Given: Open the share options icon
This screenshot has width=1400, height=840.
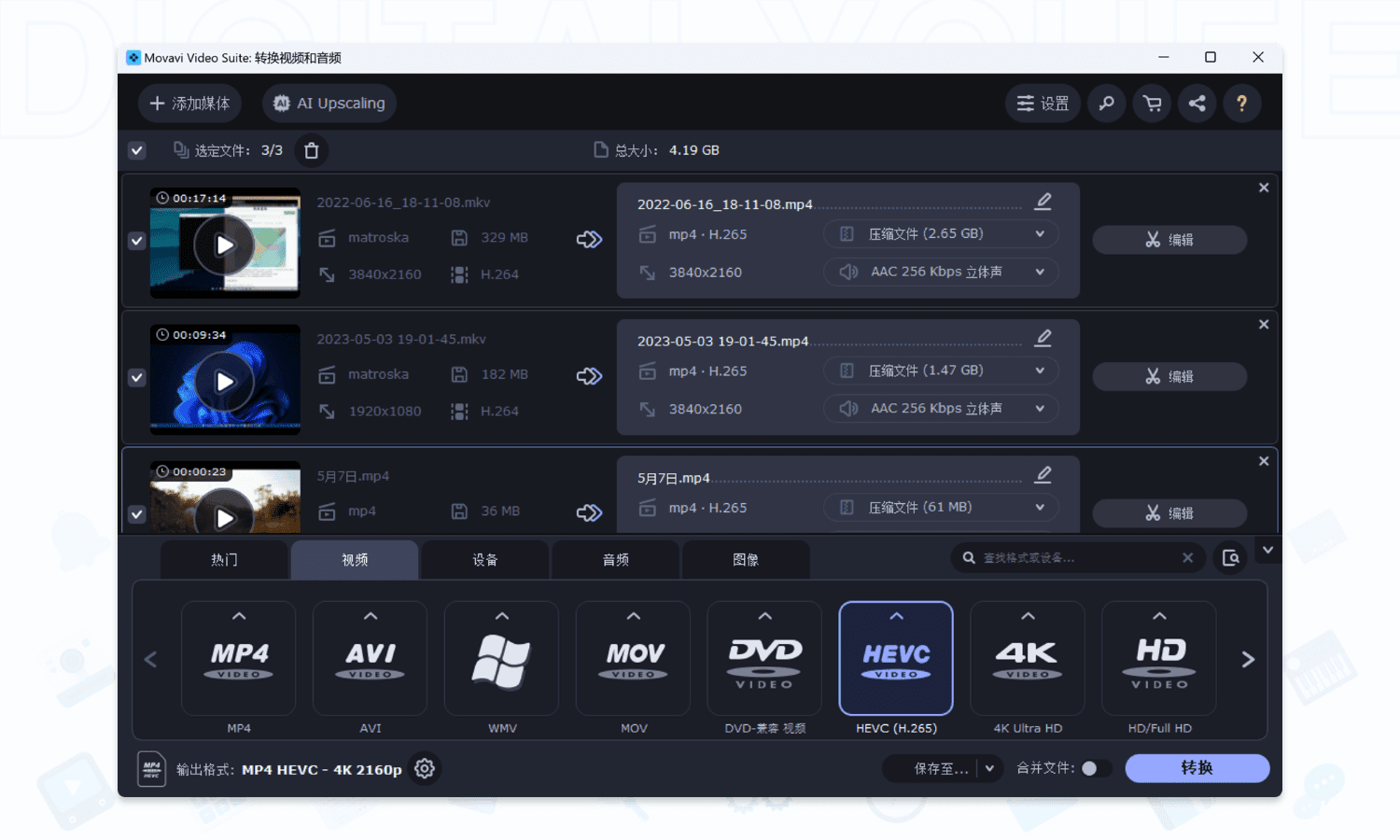Looking at the screenshot, I should [1197, 103].
